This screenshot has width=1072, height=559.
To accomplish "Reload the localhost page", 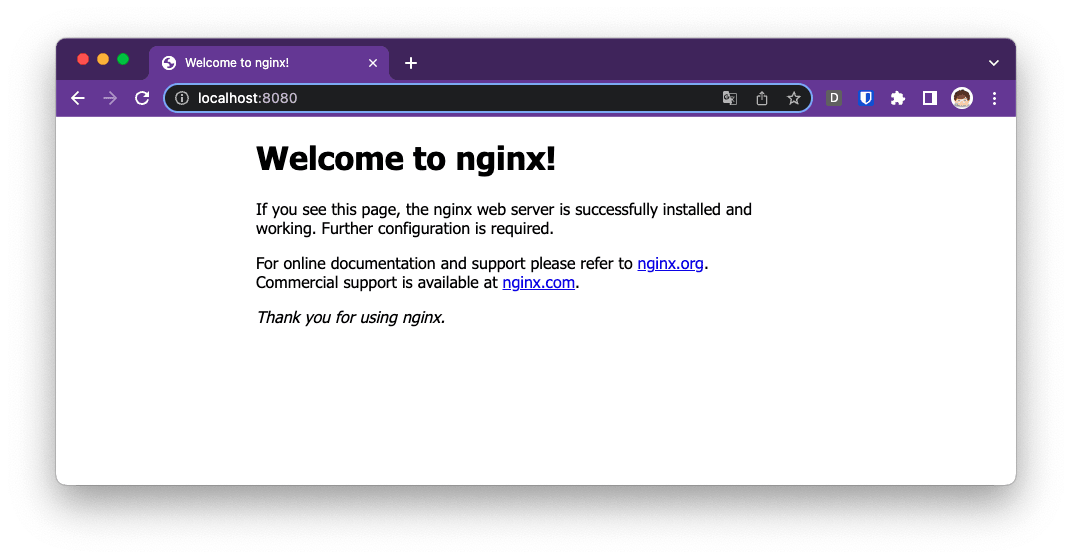I will coord(142,98).
